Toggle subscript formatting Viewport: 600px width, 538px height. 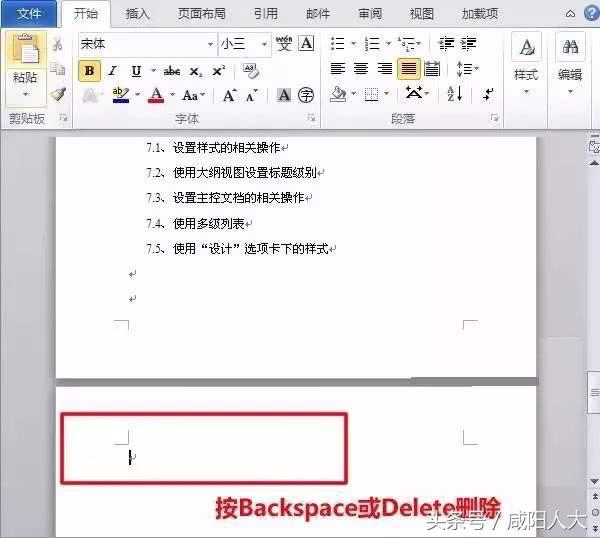pyautogui.click(x=196, y=72)
